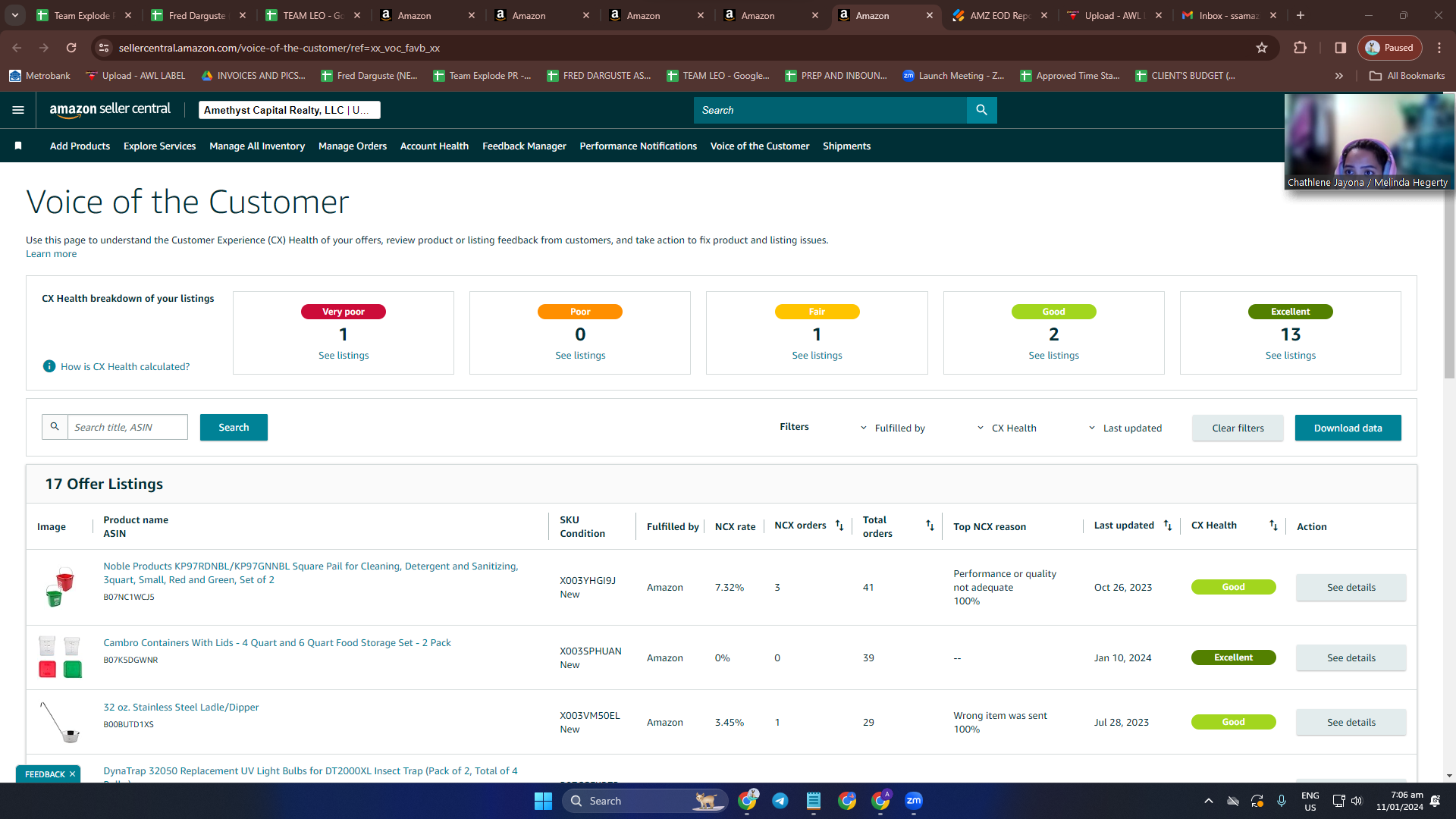
Task: Sort listings by NCX orders
Action: tap(839, 526)
